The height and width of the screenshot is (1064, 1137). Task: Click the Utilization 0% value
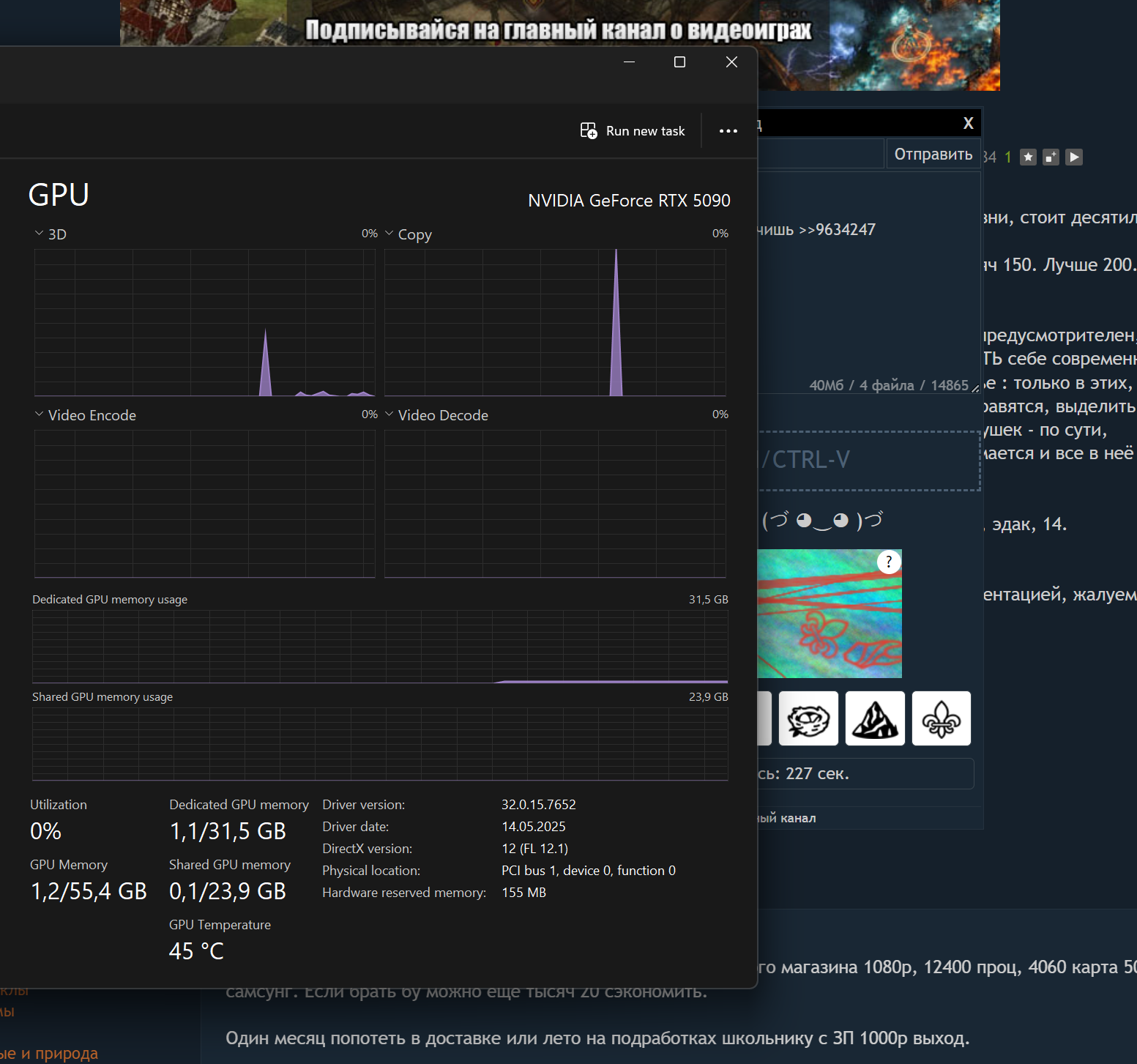tap(45, 831)
